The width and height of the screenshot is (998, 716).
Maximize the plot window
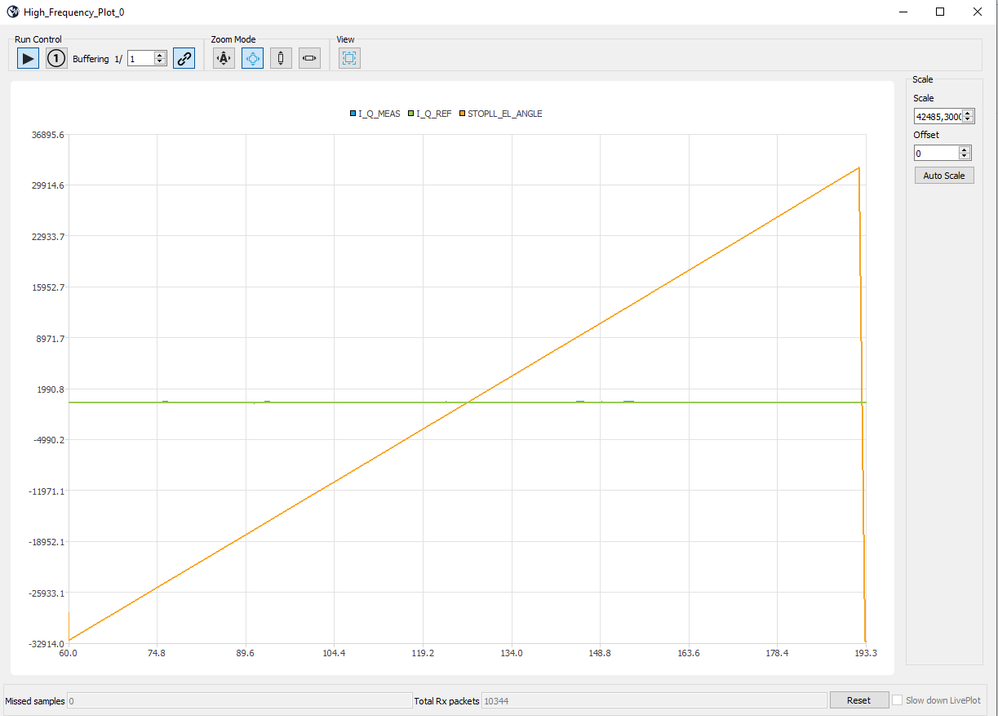pyautogui.click(x=940, y=11)
